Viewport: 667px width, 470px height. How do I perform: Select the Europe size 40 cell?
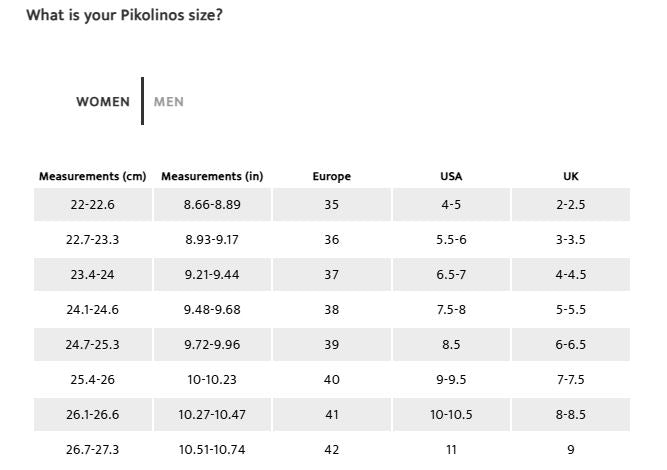coord(332,380)
